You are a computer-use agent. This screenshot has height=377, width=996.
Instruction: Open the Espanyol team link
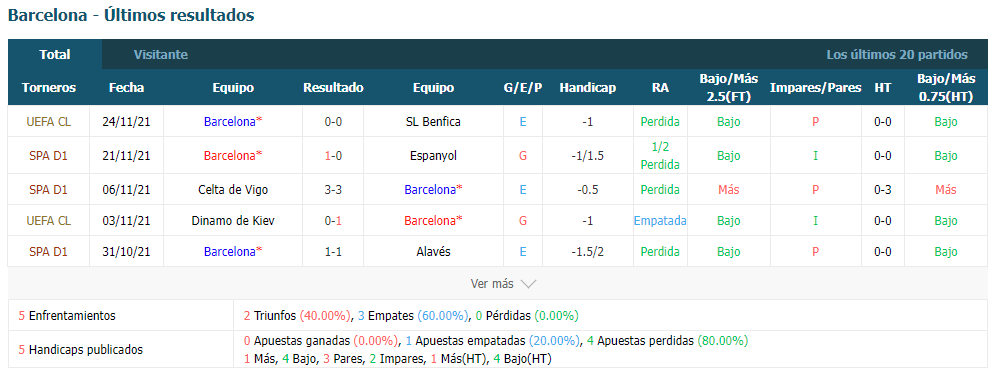click(x=433, y=155)
